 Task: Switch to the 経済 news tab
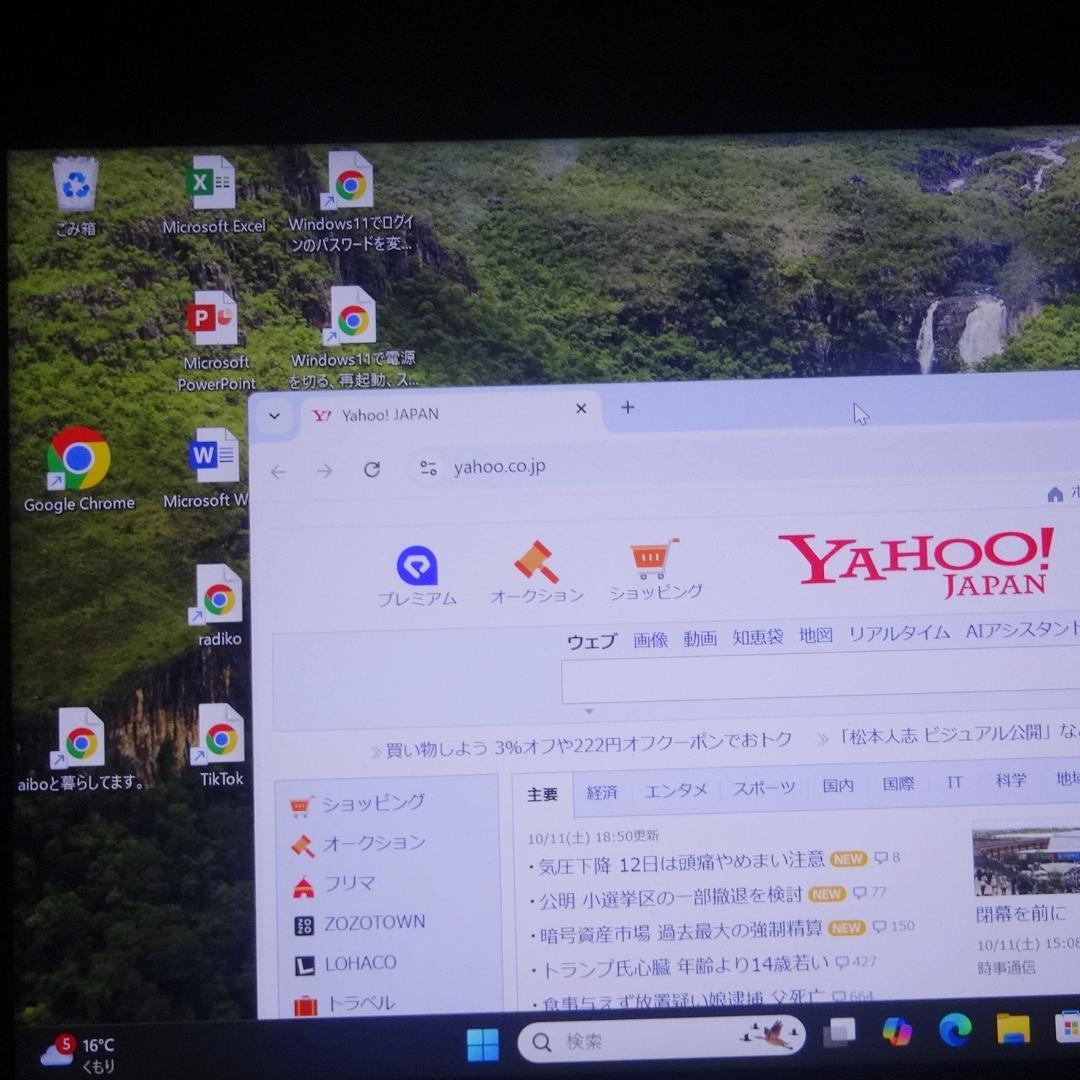[602, 790]
